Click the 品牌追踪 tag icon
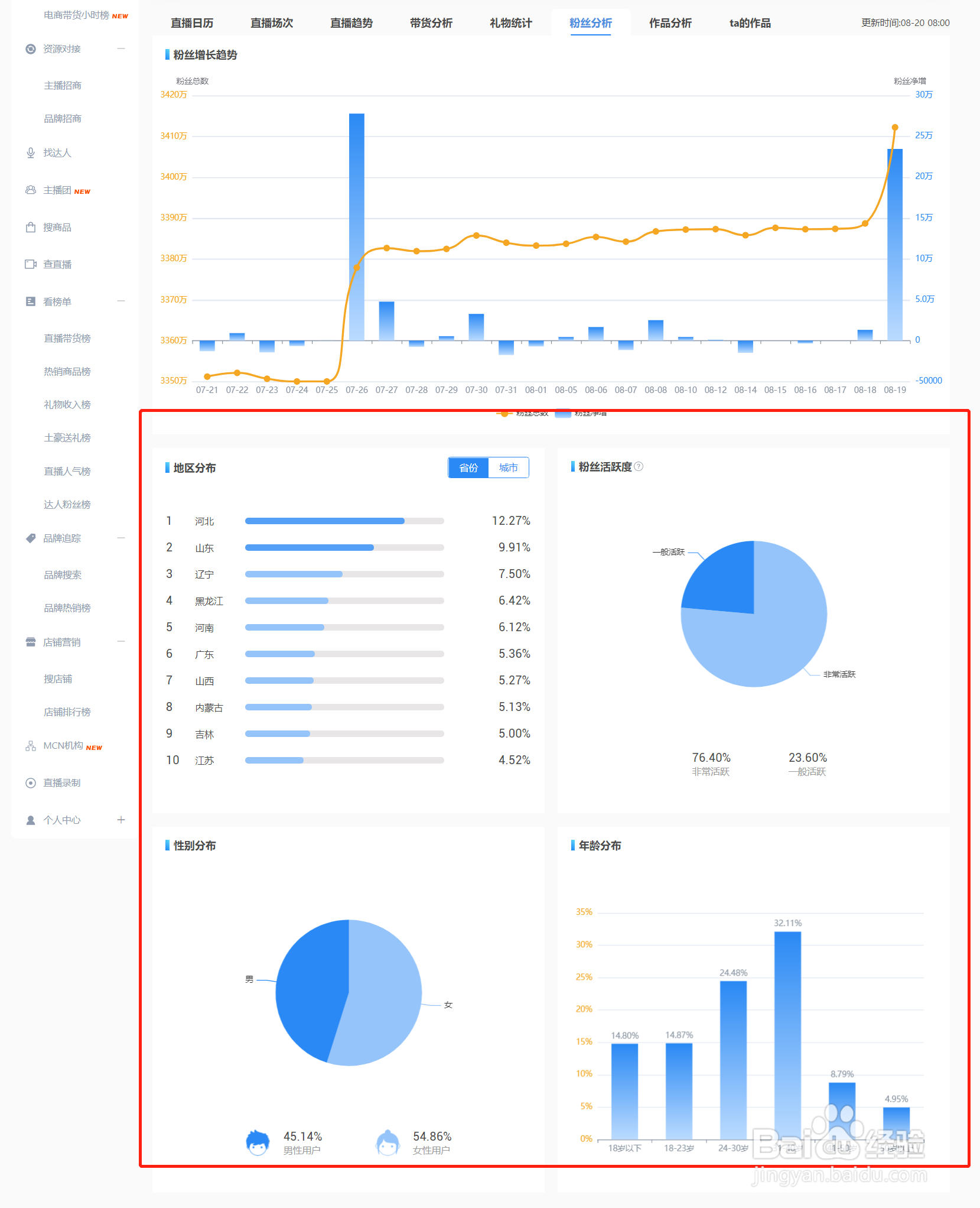This screenshot has height=1208, width=980. (31, 538)
